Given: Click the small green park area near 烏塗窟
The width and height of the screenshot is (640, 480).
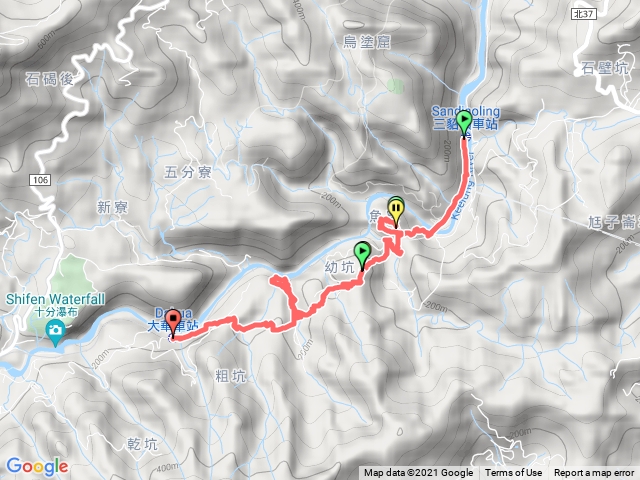Looking at the screenshot, I should tap(395, 86).
